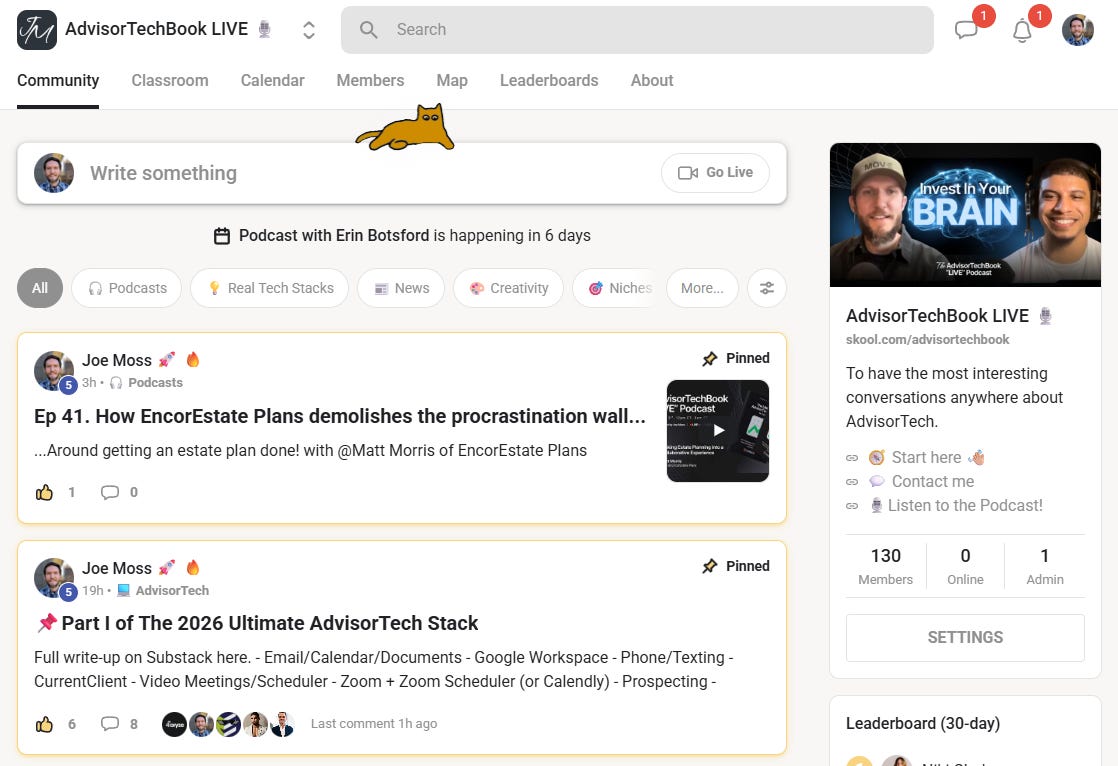
Task: View the 130 Members count
Action: (886, 566)
